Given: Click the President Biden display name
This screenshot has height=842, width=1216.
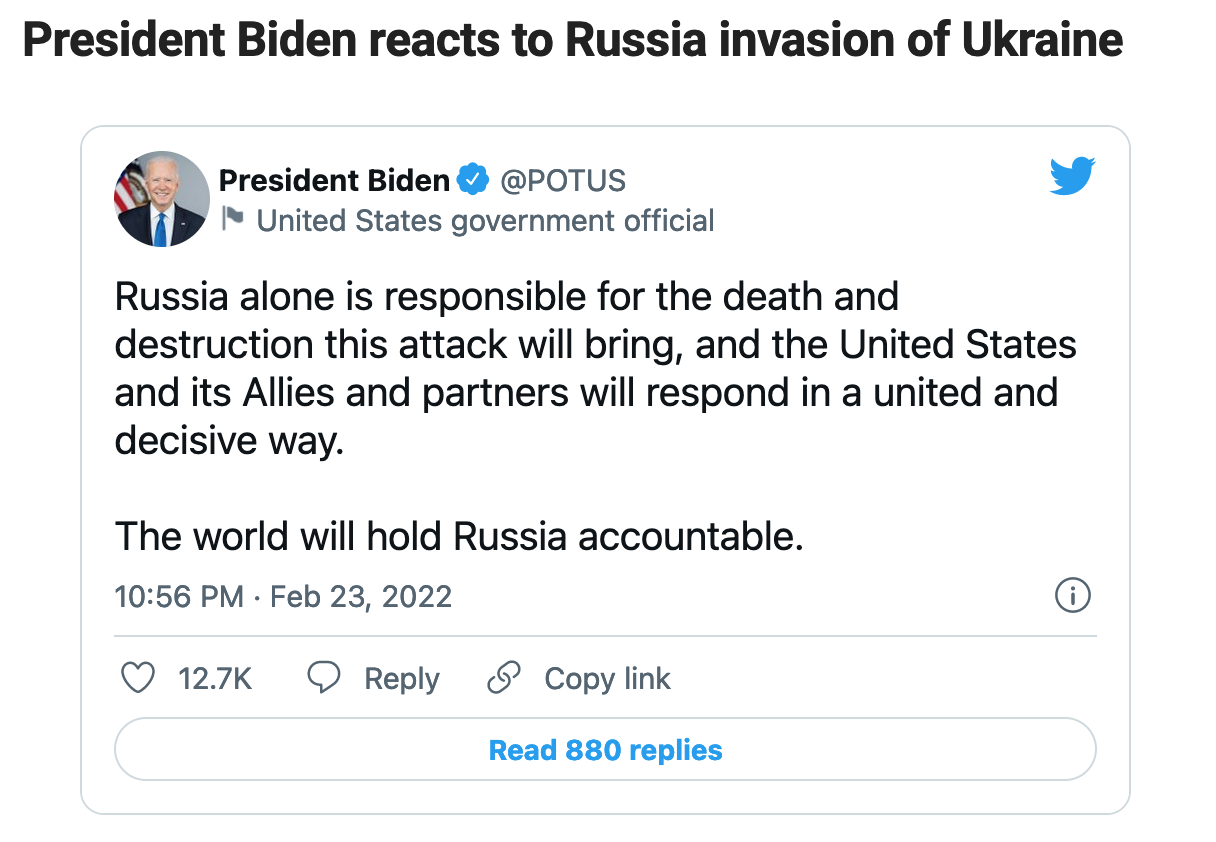Looking at the screenshot, I should point(334,181).
